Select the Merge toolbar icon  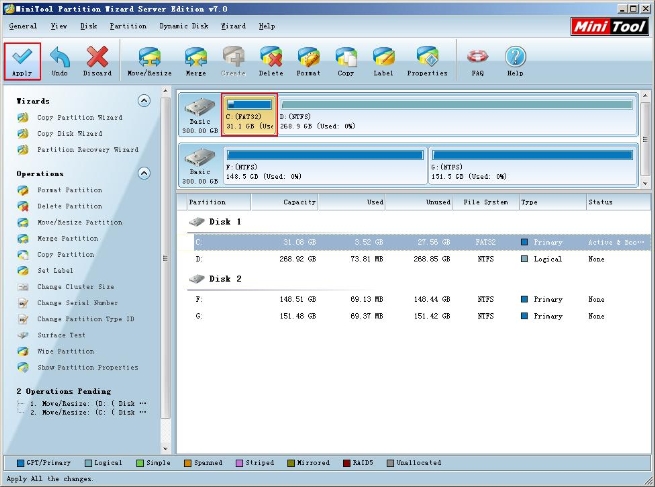point(195,57)
